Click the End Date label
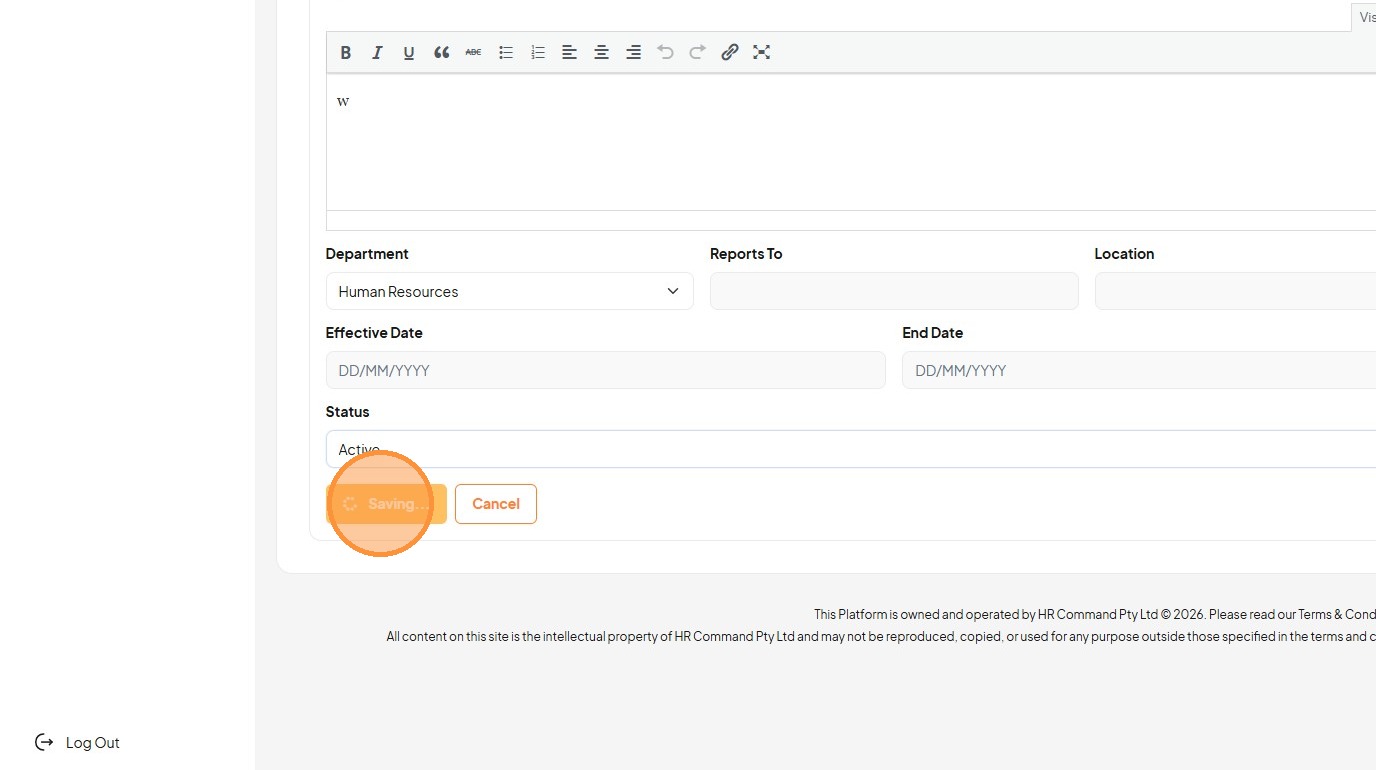The width and height of the screenshot is (1376, 770). tap(933, 333)
